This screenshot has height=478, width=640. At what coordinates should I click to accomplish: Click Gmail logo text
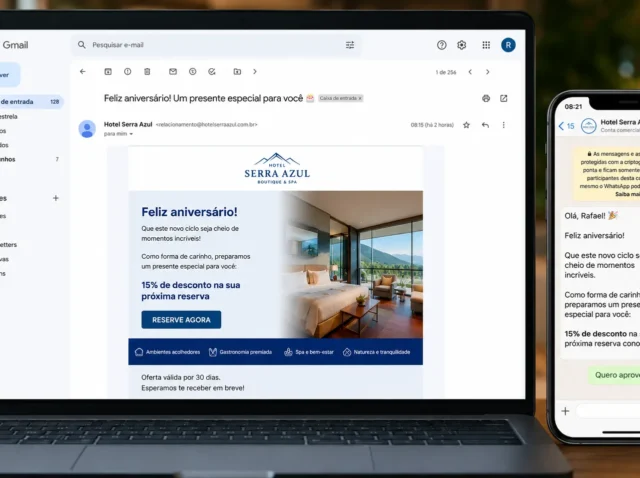15,45
